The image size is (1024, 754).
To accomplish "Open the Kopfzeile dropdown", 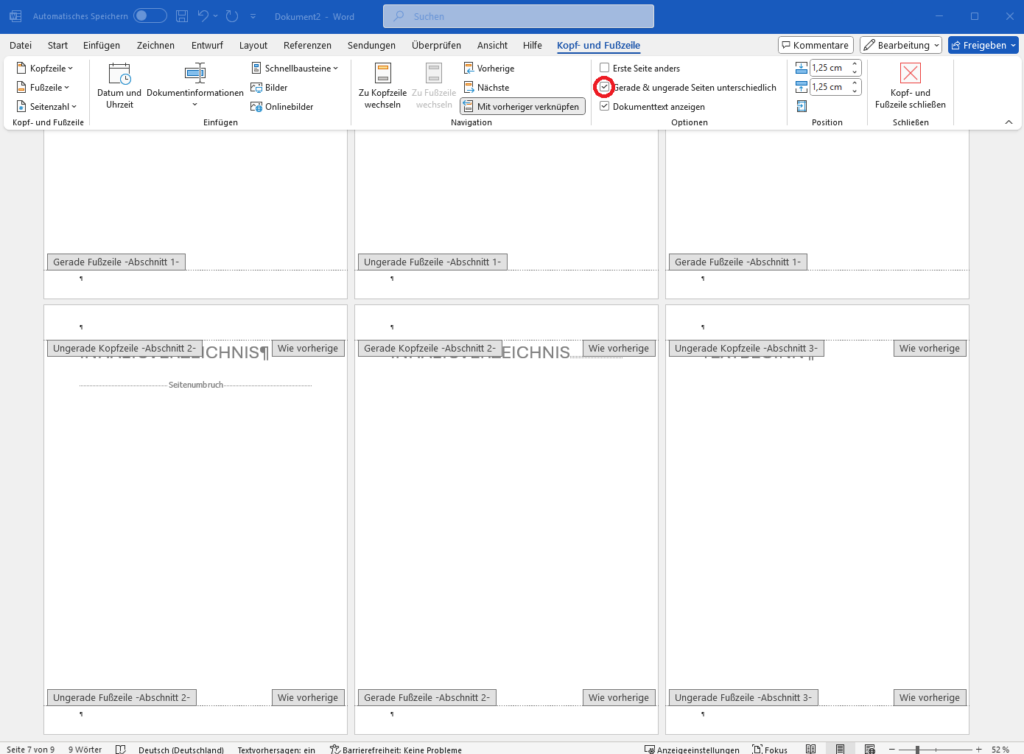I will [44, 68].
